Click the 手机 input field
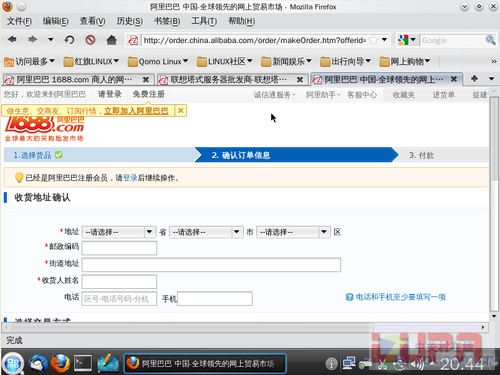 (x=215, y=299)
